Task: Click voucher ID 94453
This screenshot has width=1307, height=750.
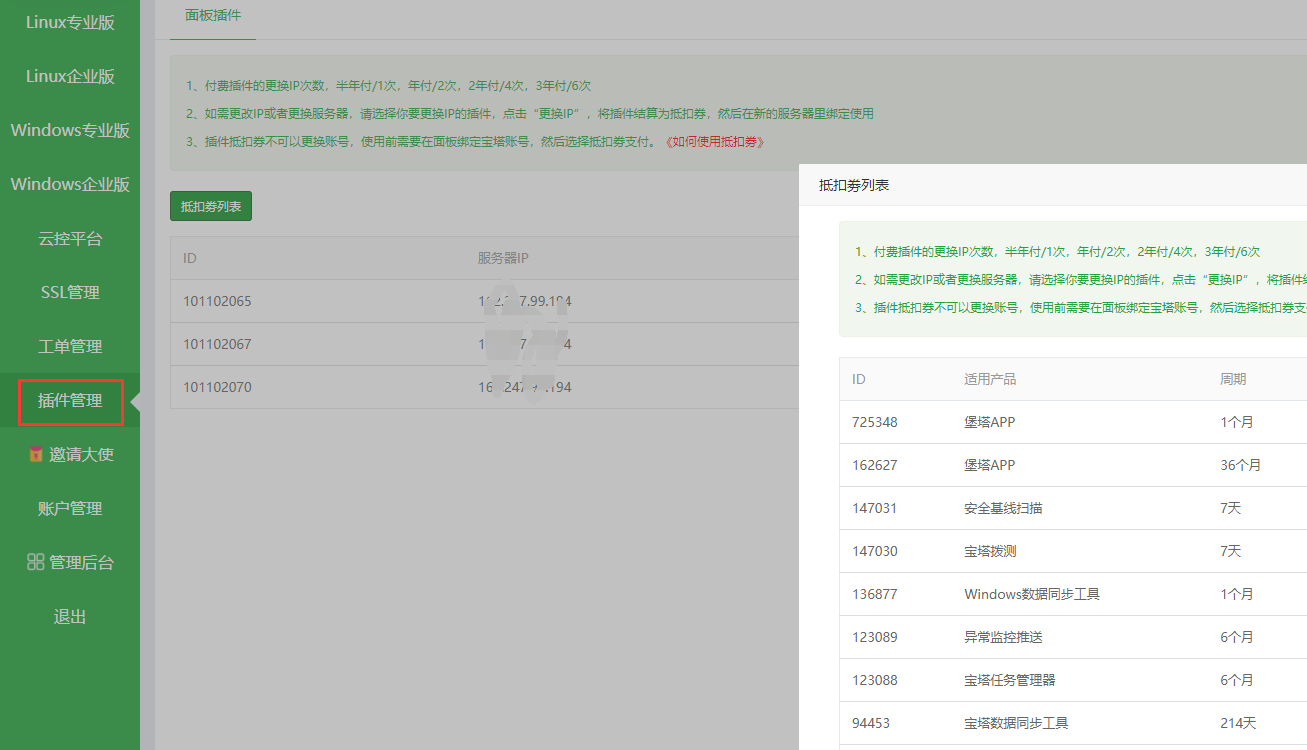Action: tap(871, 723)
